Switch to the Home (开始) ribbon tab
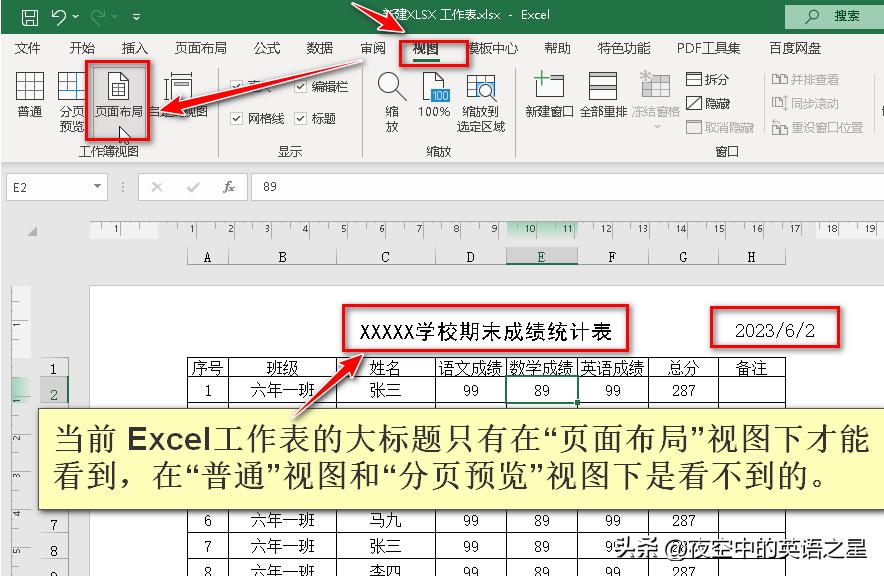This screenshot has height=576, width=884. tap(80, 47)
